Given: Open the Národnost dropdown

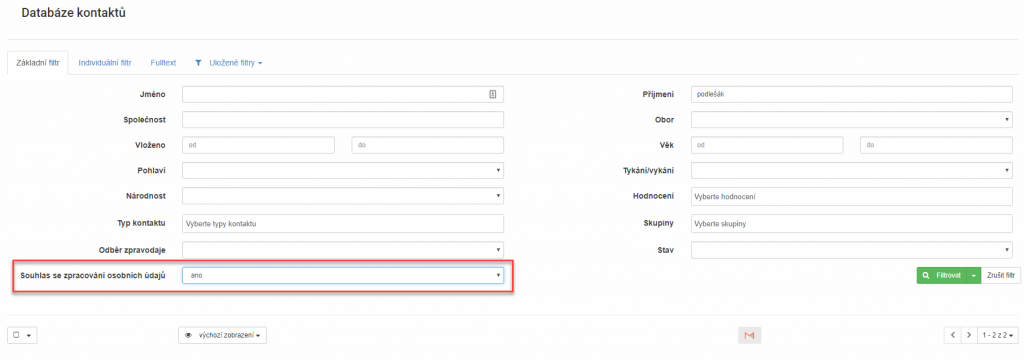Looking at the screenshot, I should point(343,195).
